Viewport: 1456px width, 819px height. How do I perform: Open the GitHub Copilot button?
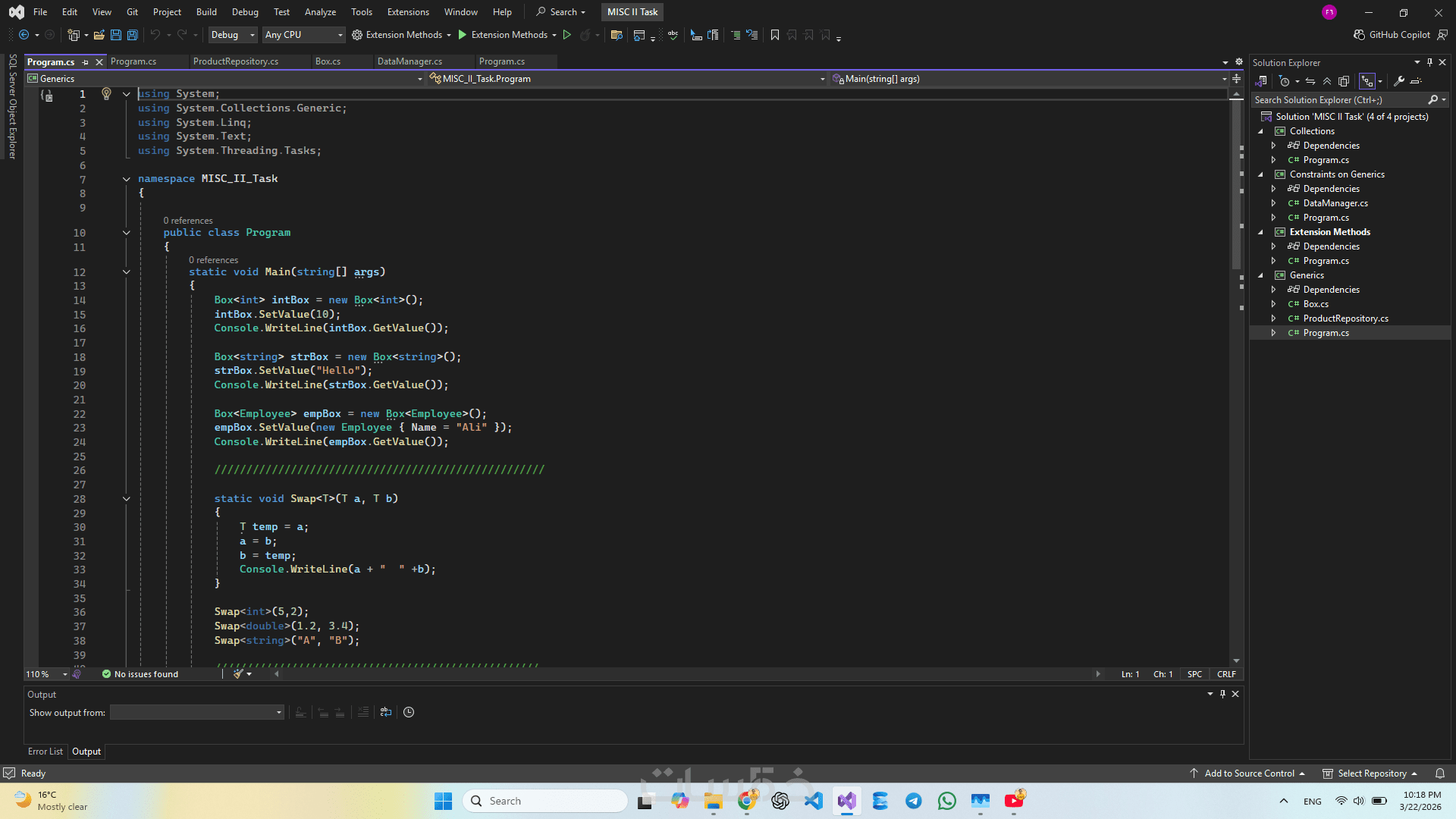pyautogui.click(x=1392, y=35)
